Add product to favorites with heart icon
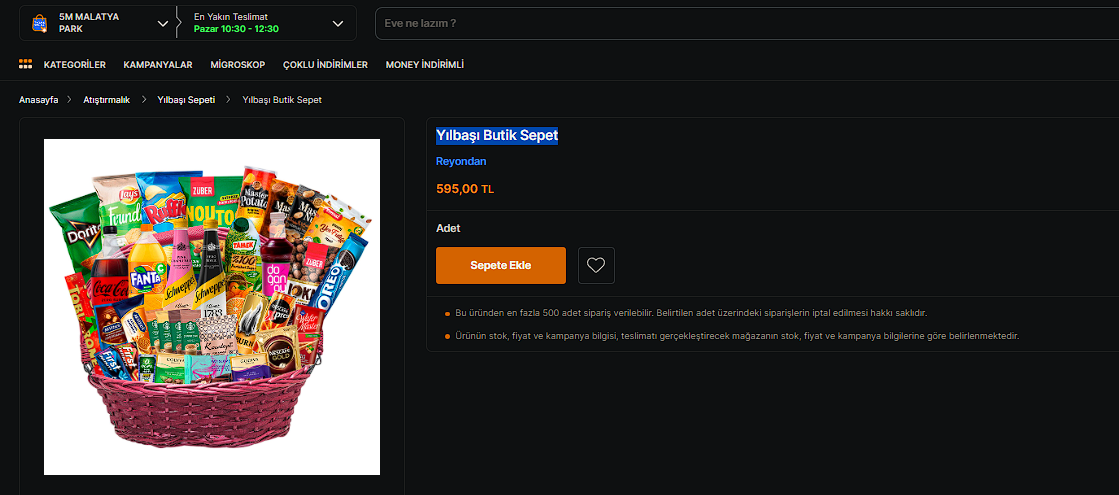The width and height of the screenshot is (1119, 495). click(596, 265)
